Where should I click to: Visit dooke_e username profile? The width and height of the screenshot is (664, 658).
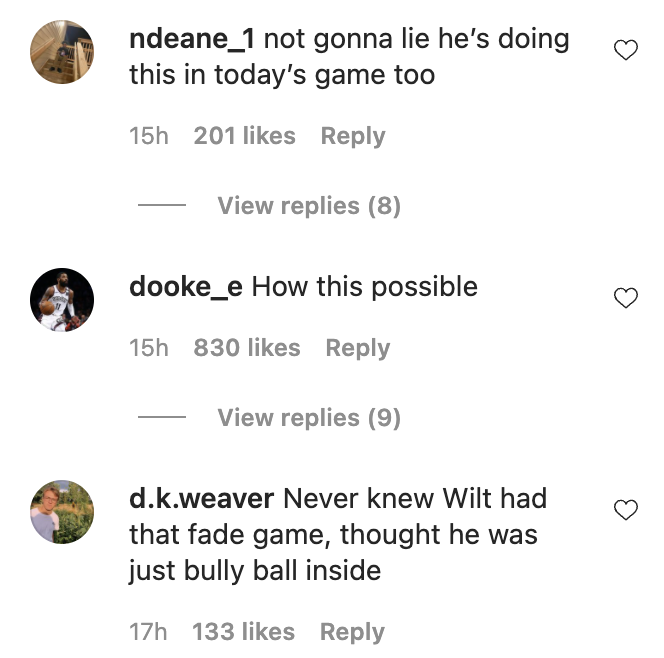tap(186, 287)
